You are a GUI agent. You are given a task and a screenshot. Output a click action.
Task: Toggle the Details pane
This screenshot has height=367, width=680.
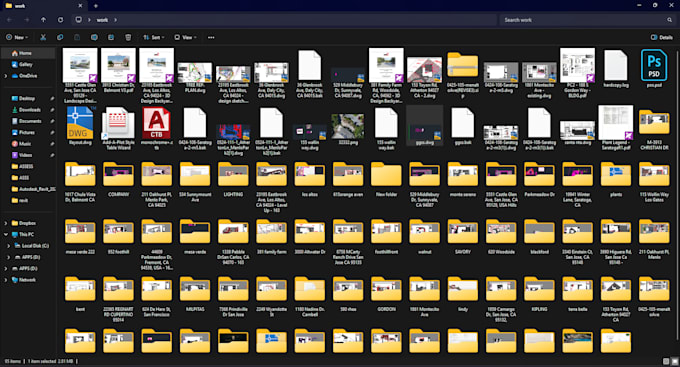[x=662, y=37]
